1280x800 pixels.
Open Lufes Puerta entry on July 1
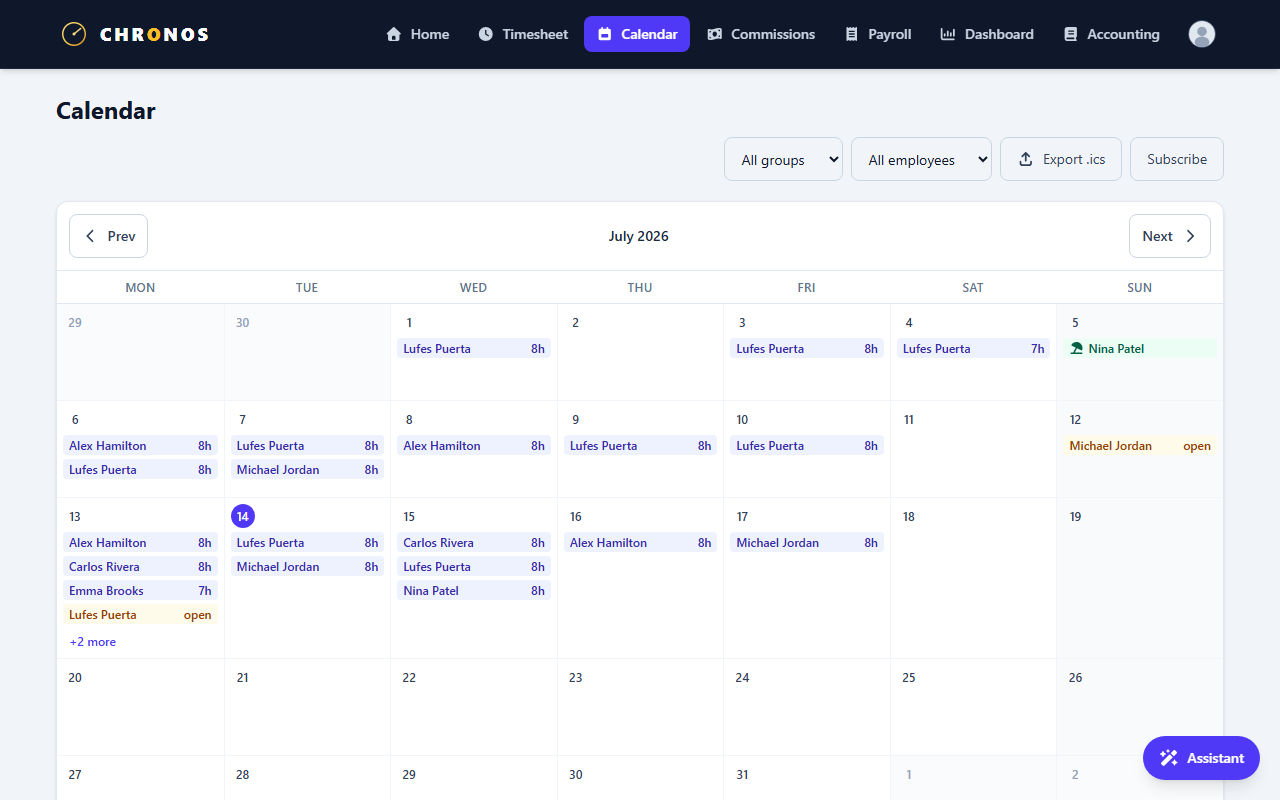[x=474, y=349]
